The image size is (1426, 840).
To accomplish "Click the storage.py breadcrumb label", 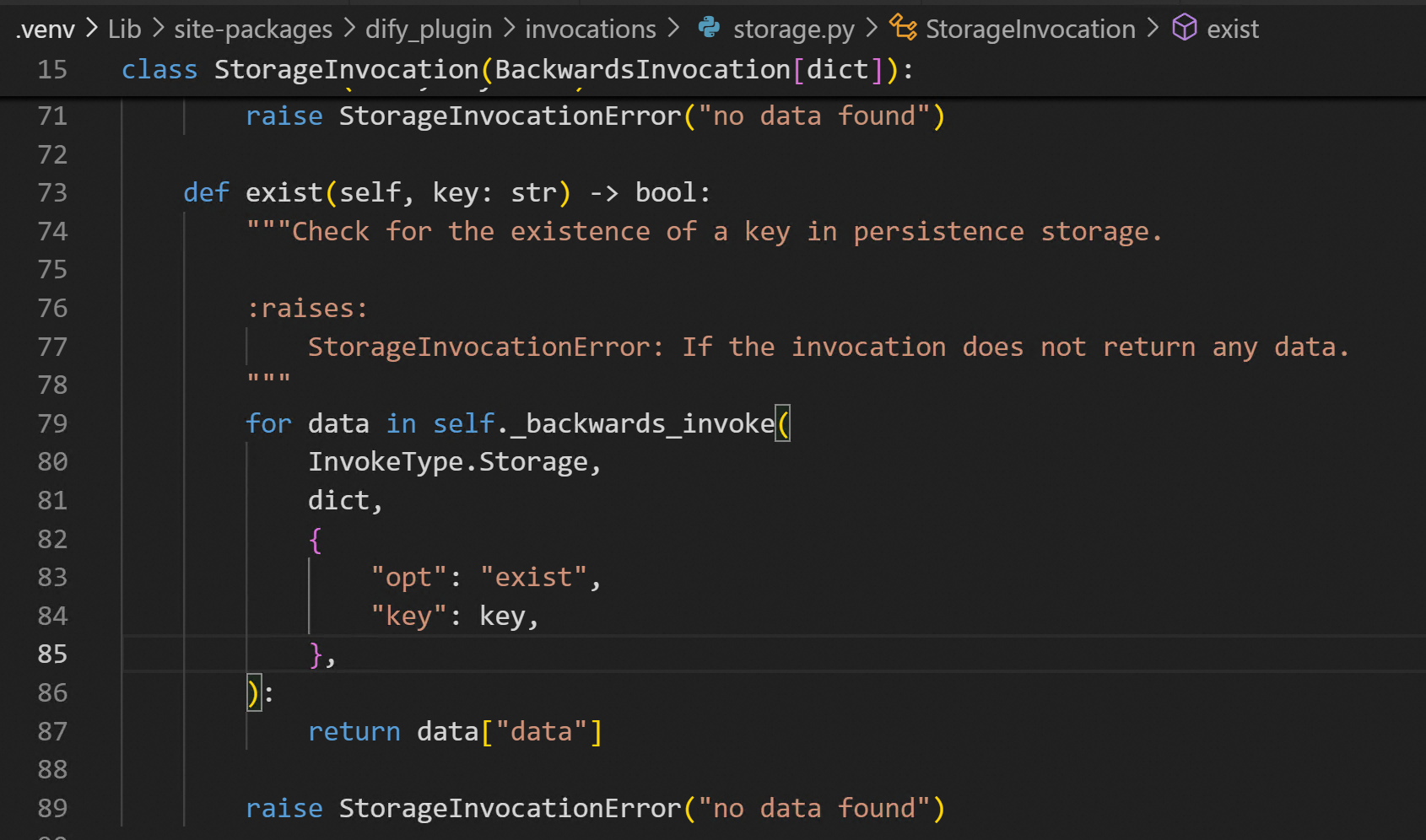I will 793,30.
